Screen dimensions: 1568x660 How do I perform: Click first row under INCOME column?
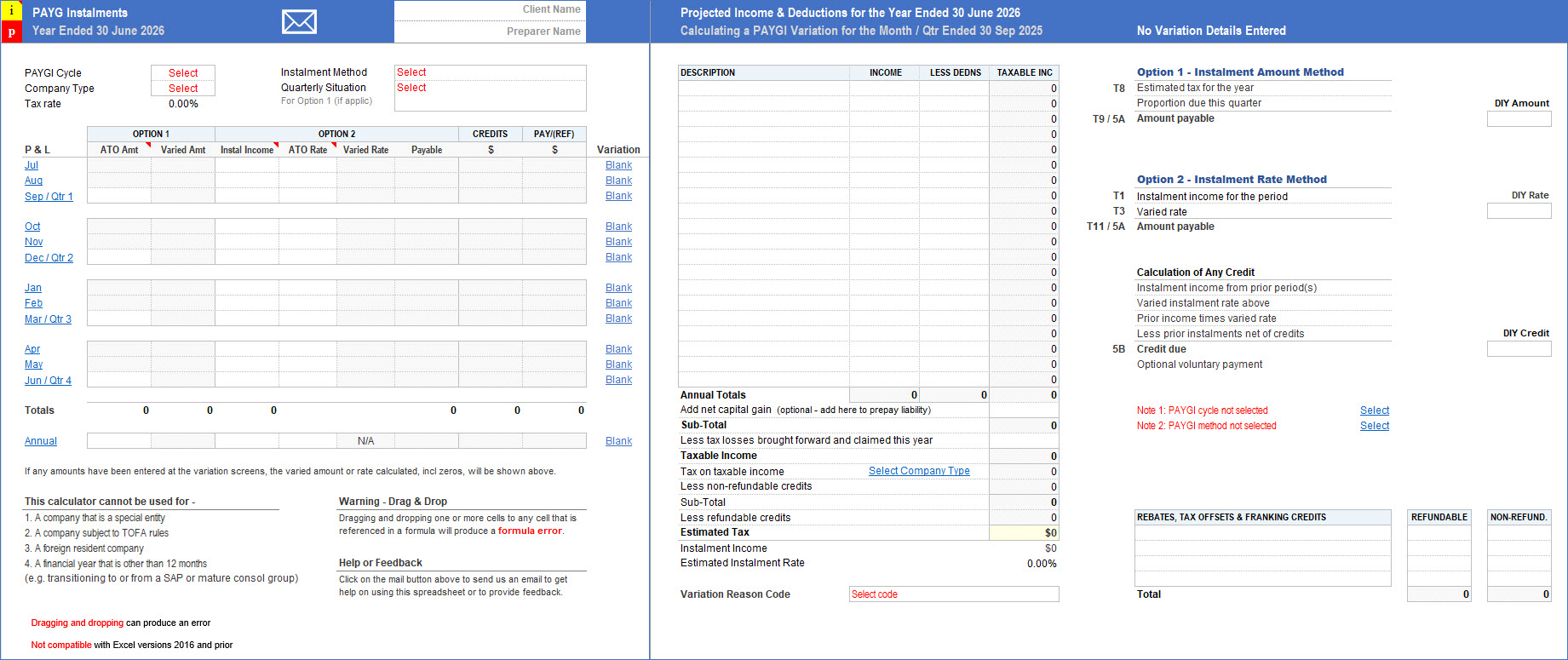click(884, 89)
